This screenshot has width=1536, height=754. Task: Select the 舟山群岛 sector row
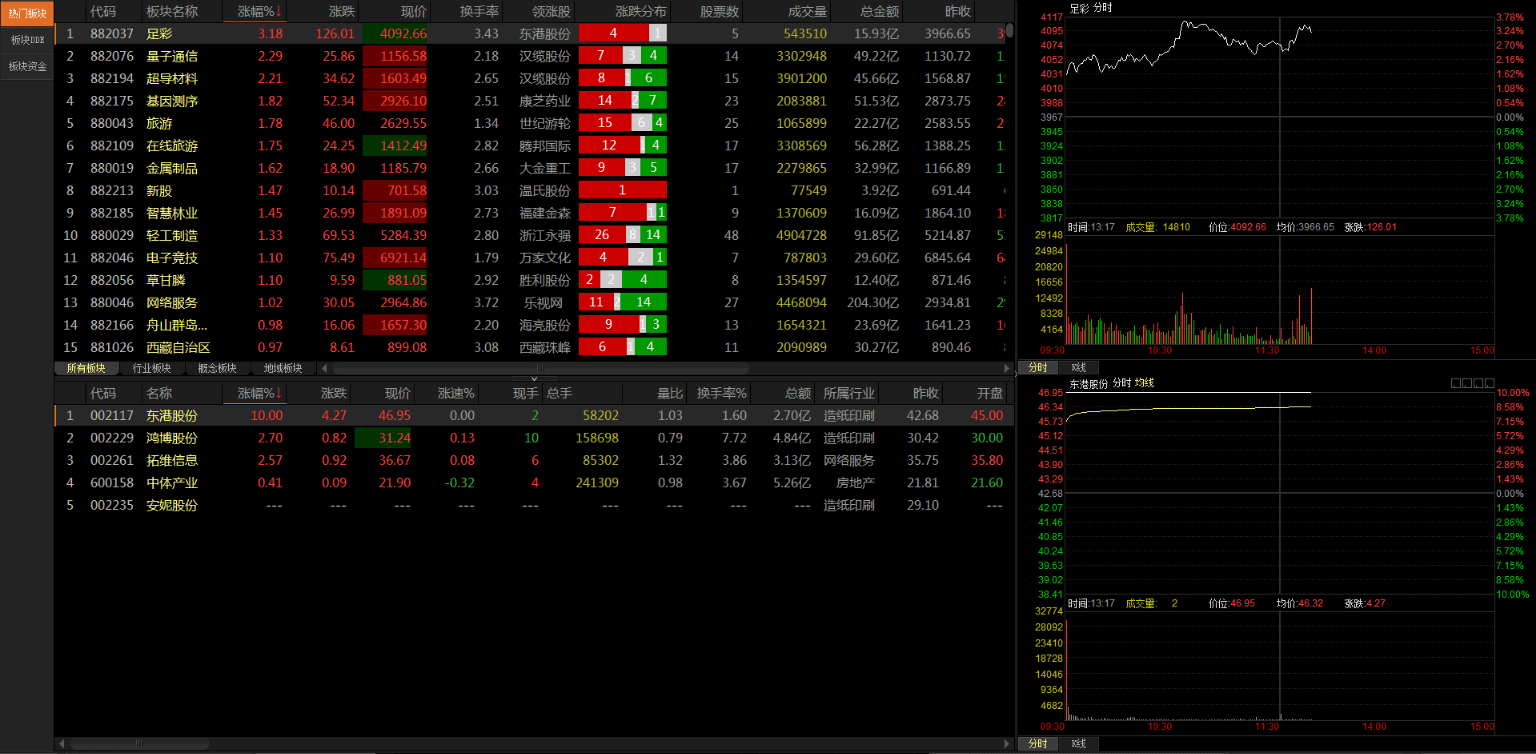tap(530, 325)
